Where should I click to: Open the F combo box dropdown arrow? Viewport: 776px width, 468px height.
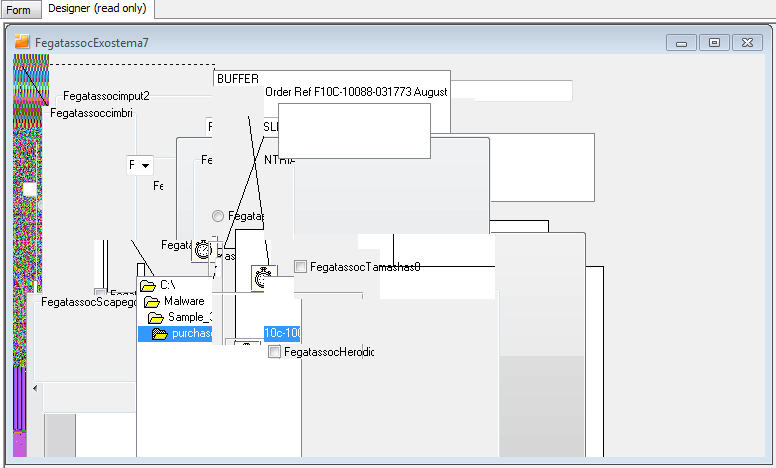pyautogui.click(x=146, y=165)
